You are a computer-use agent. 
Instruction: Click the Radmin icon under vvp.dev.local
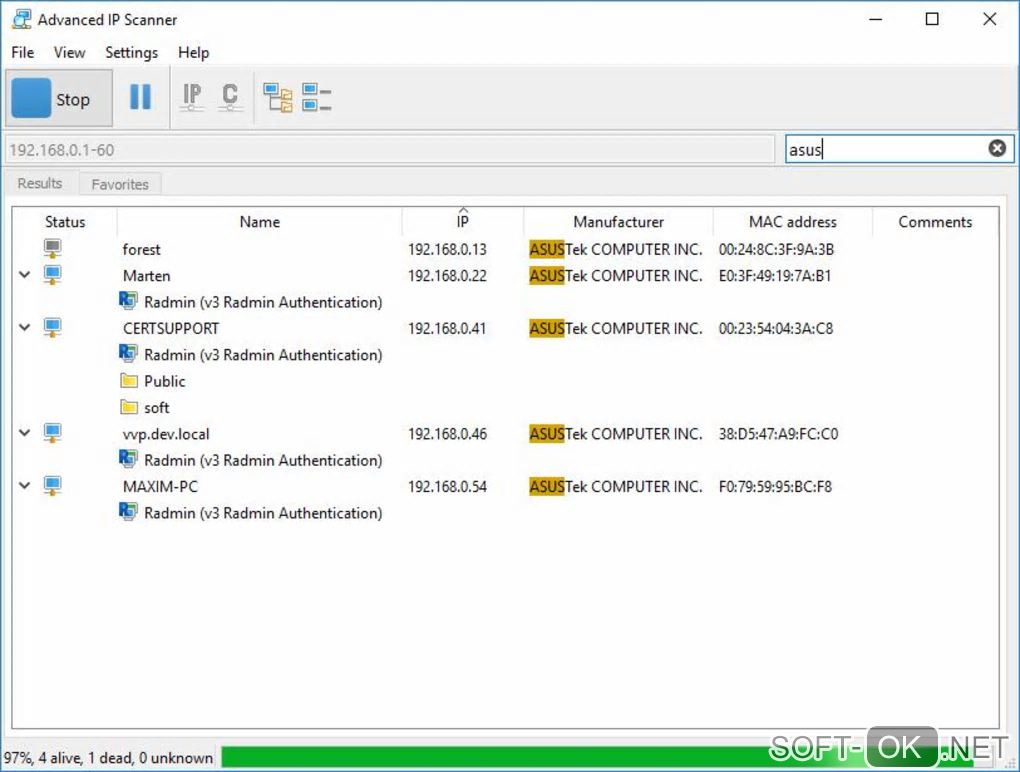click(128, 459)
